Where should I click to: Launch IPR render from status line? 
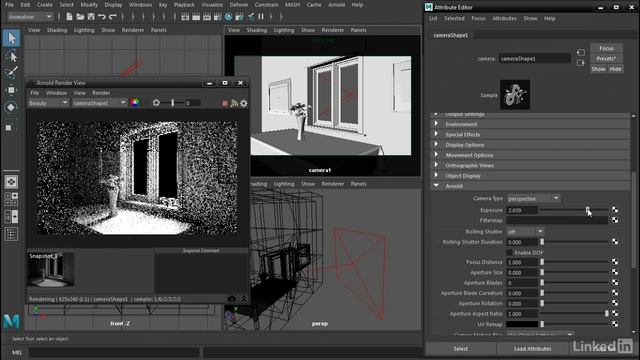click(x=207, y=17)
